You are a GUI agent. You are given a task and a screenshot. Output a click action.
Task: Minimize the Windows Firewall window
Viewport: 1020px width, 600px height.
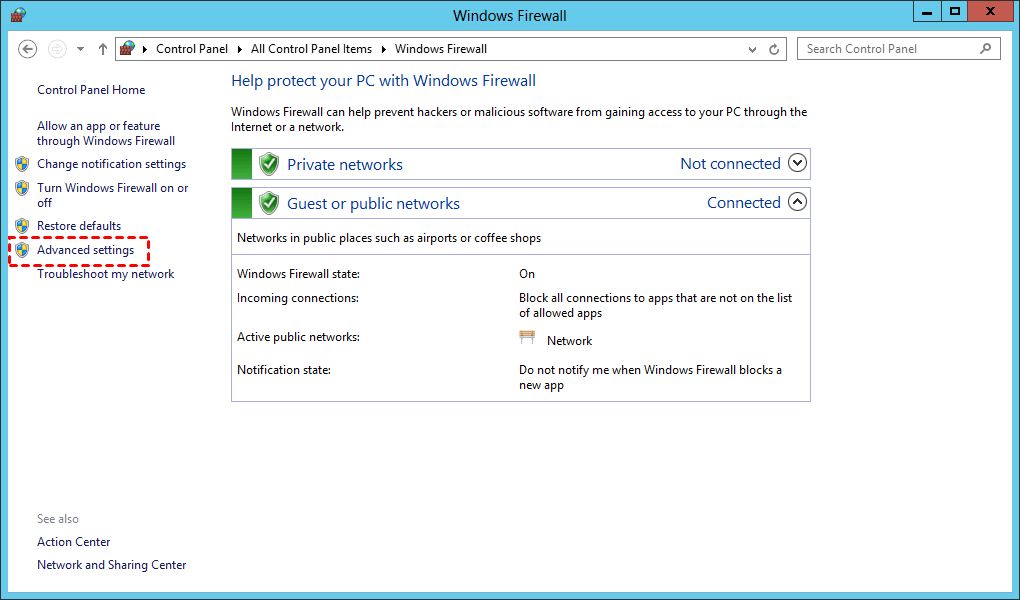[x=927, y=12]
